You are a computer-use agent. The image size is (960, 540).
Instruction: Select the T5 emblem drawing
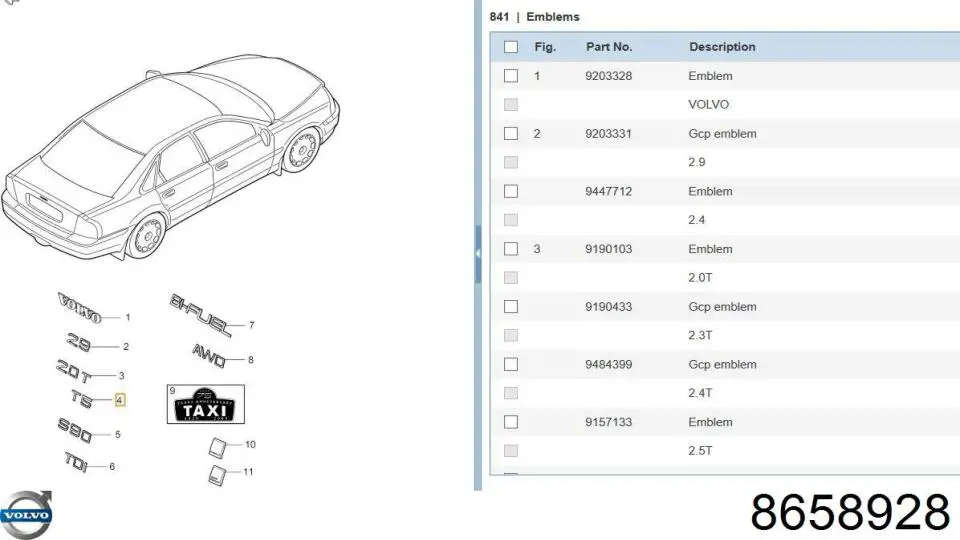click(81, 399)
